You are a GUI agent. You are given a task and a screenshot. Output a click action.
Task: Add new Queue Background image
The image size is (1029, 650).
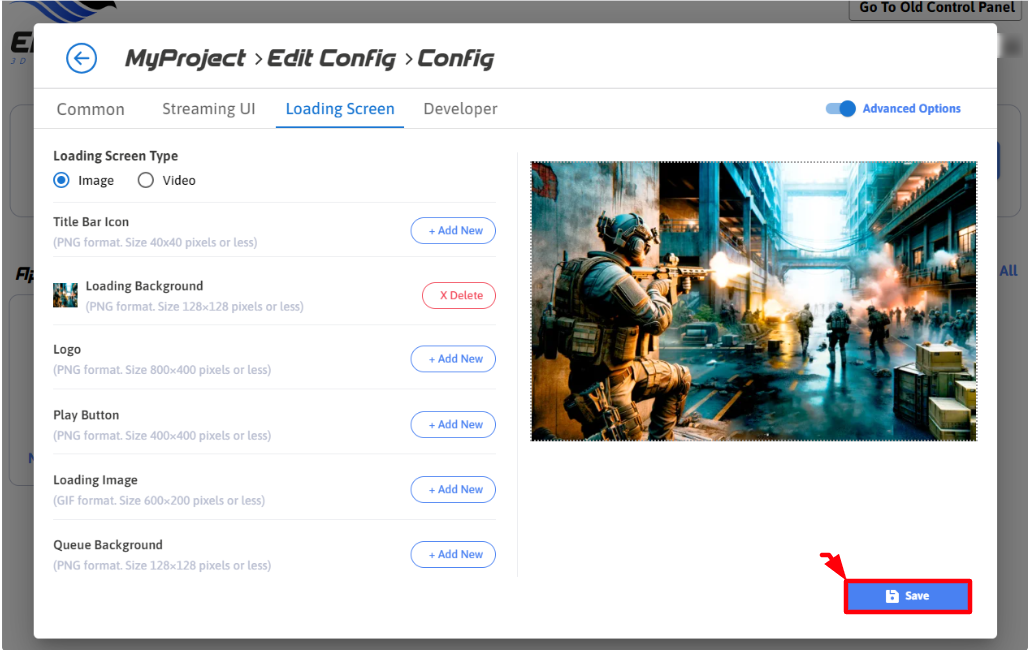pyautogui.click(x=453, y=555)
